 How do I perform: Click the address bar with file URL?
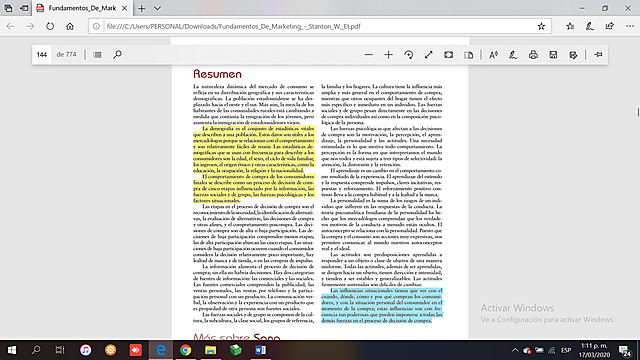(x=320, y=27)
